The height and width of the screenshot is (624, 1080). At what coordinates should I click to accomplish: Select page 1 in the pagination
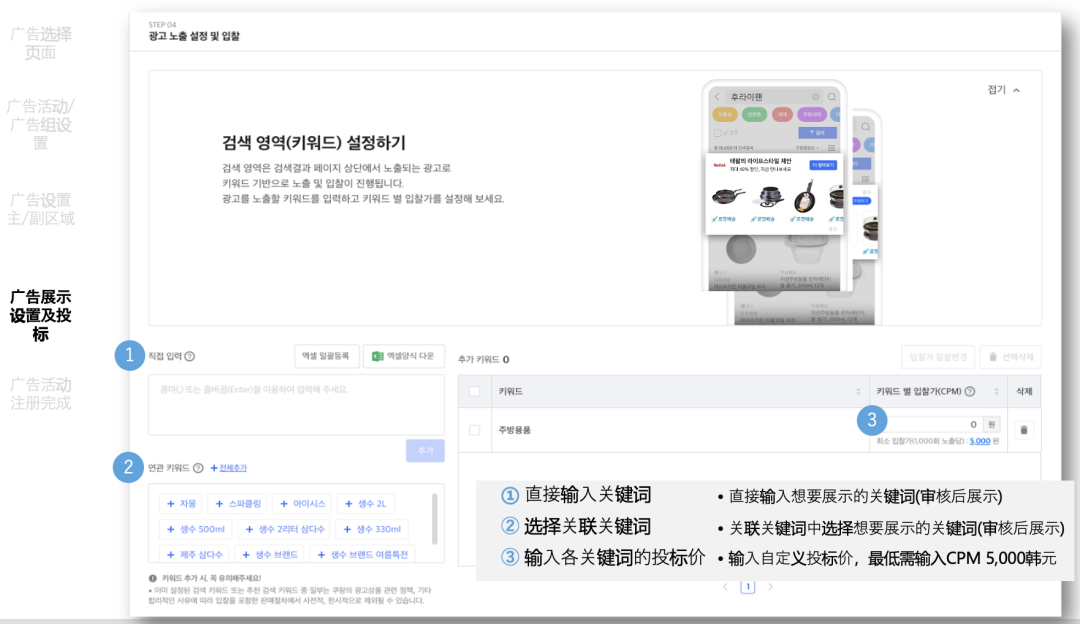click(747, 587)
